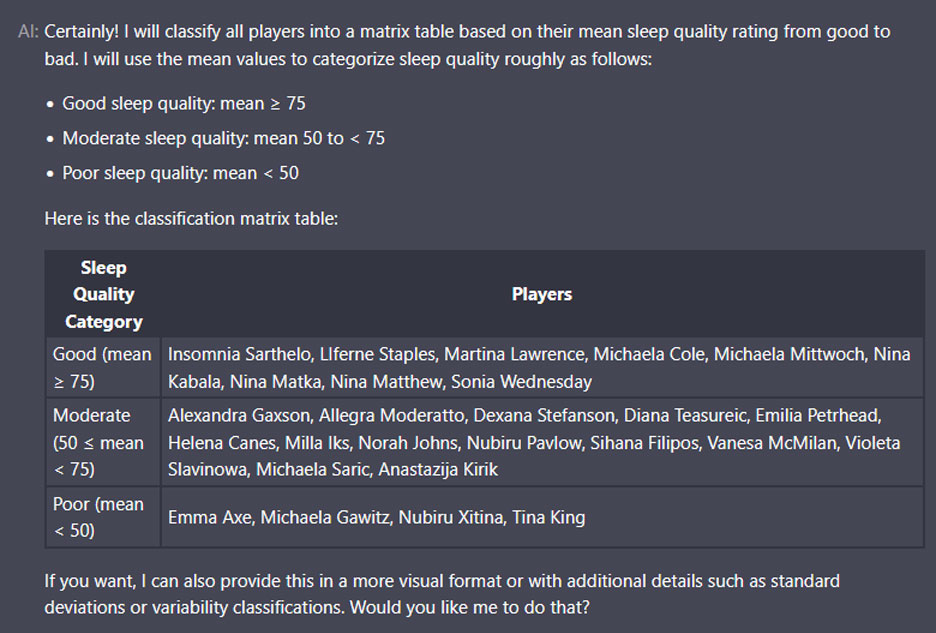Click "Tina King" in the Poor row
This screenshot has width=936, height=633.
click(548, 517)
